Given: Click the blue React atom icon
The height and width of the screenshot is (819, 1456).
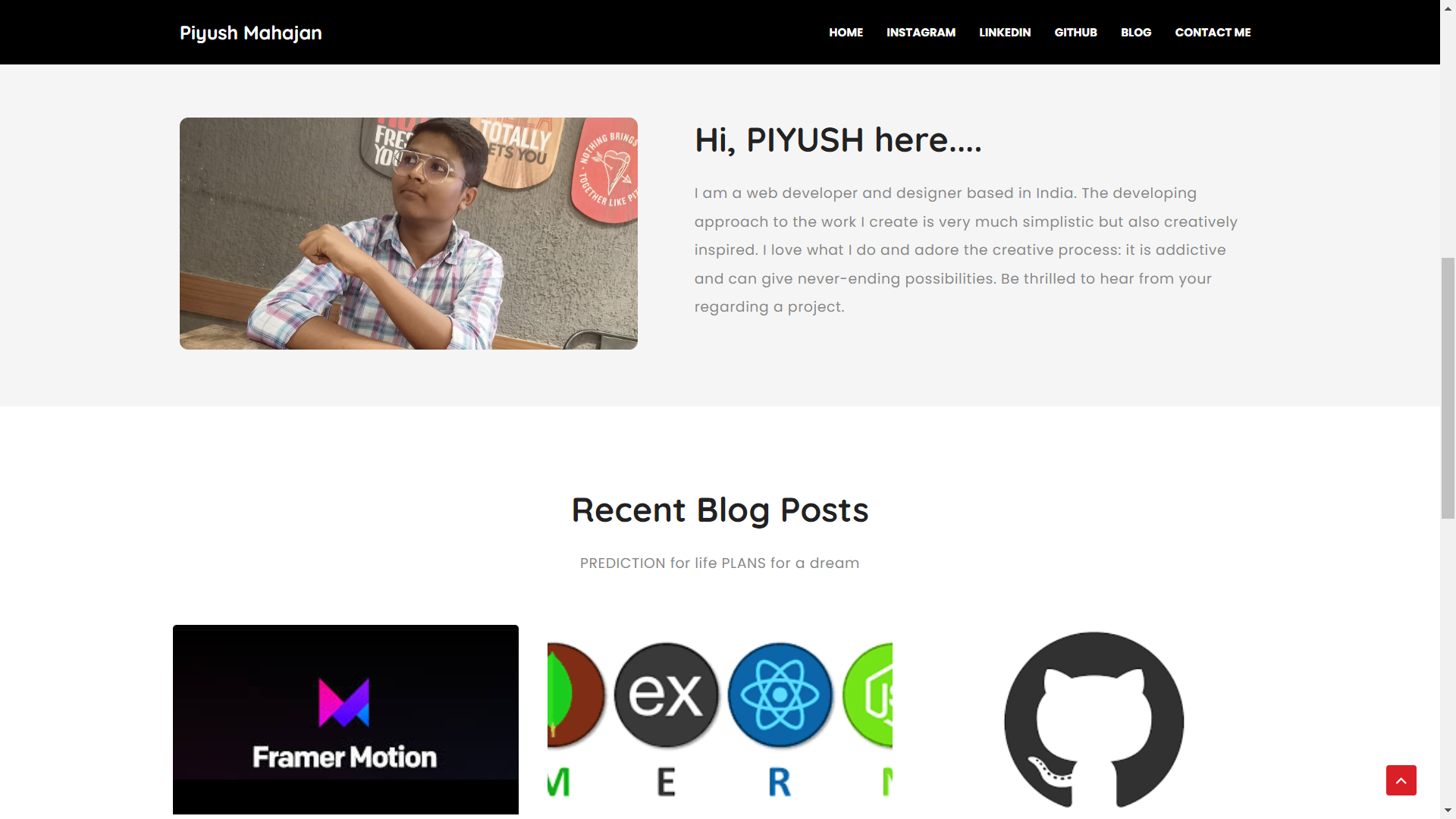Looking at the screenshot, I should click(x=780, y=694).
